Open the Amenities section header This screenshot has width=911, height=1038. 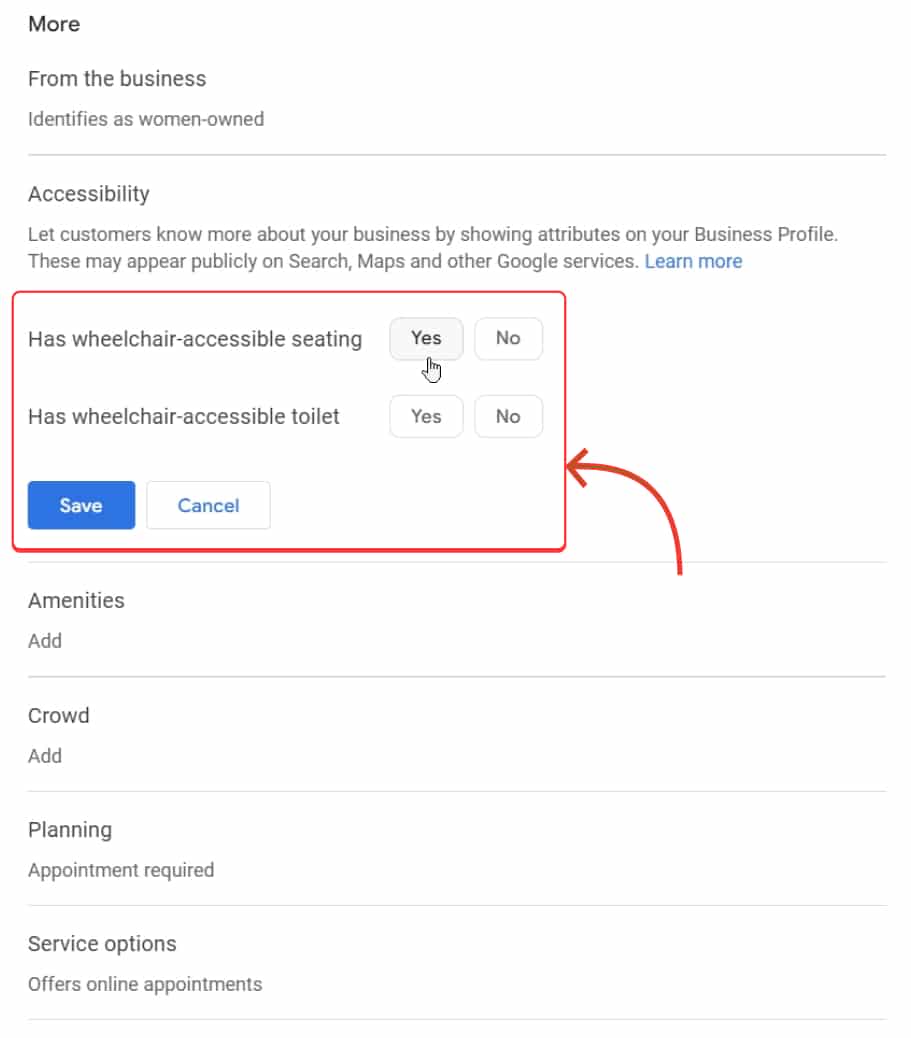(x=76, y=600)
